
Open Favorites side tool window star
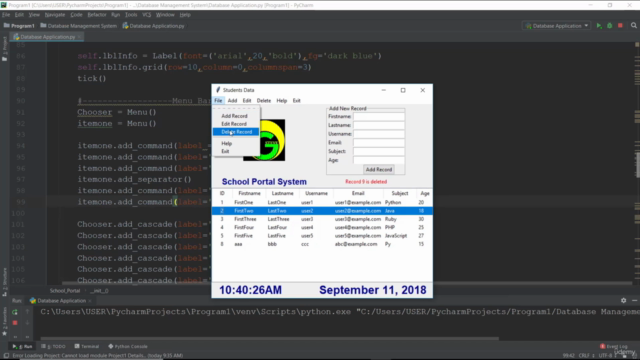(4, 322)
